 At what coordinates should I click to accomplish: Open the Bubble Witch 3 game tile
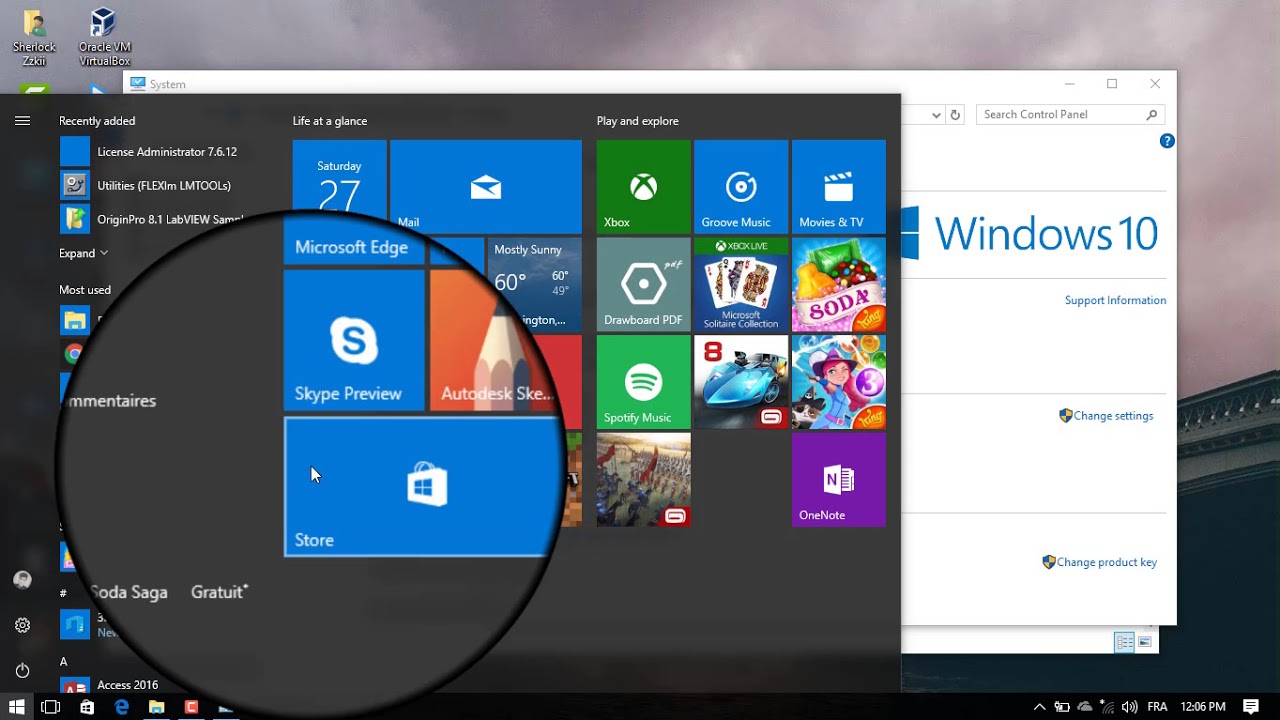[x=838, y=382]
